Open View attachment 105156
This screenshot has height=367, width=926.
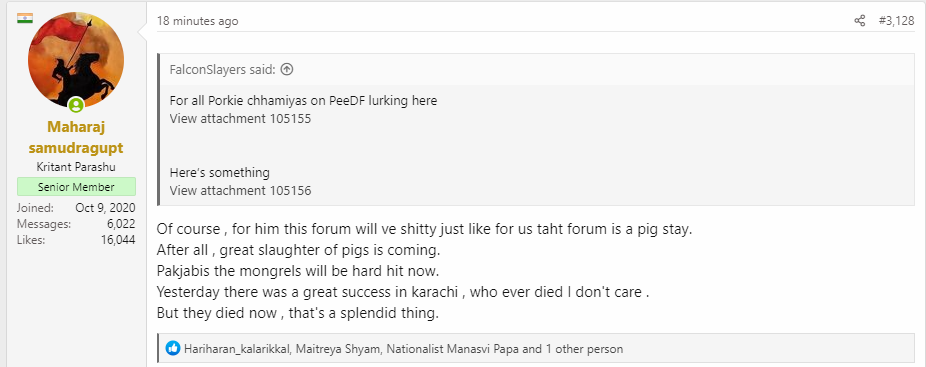click(x=240, y=190)
